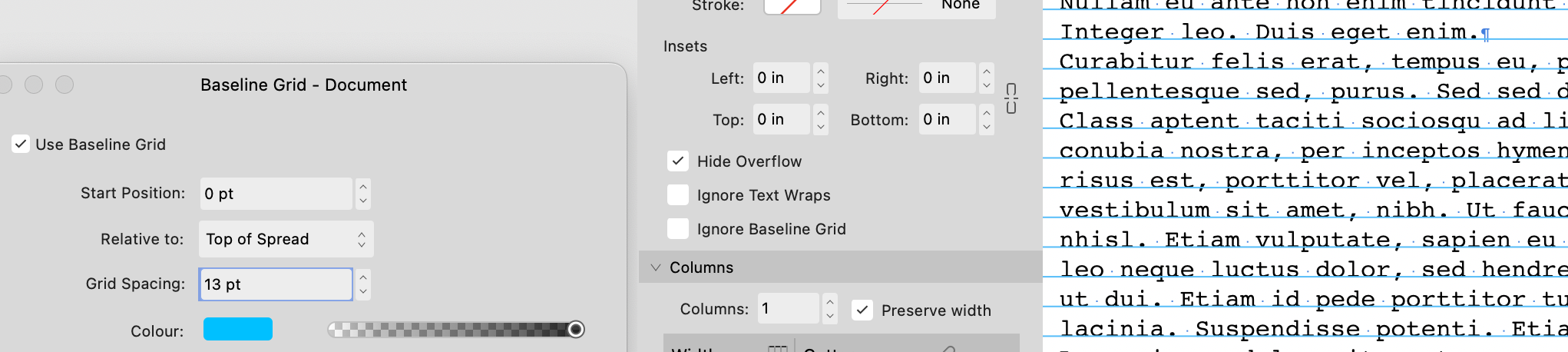The height and width of the screenshot is (352, 1568).
Task: Click the insets link chain icon
Action: (x=1011, y=98)
